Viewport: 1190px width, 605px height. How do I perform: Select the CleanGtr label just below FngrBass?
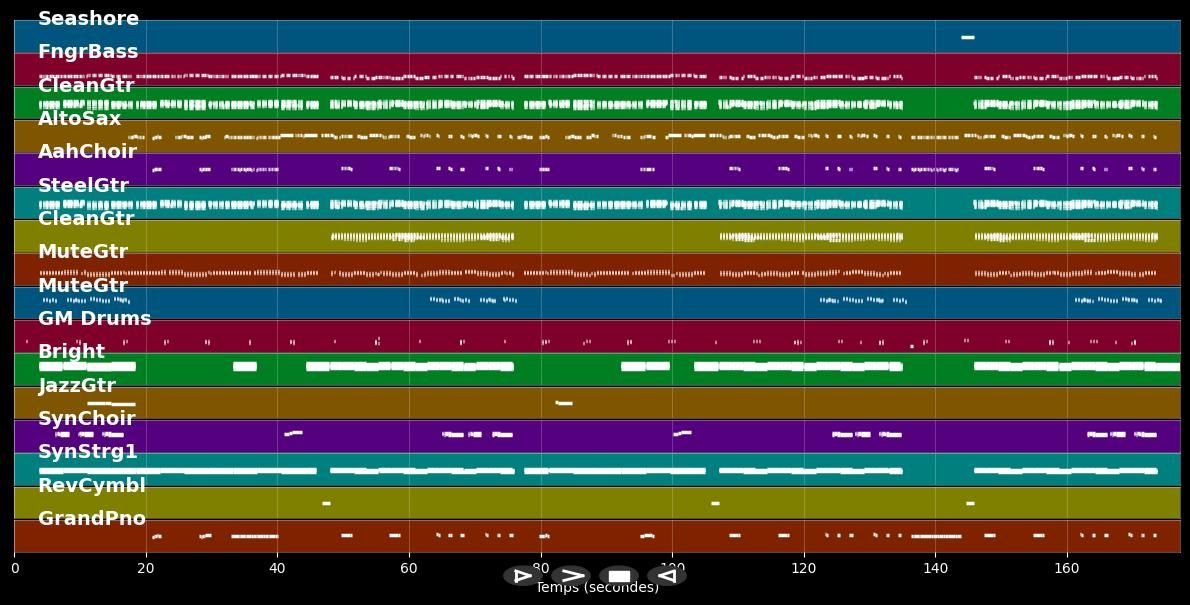(86, 85)
